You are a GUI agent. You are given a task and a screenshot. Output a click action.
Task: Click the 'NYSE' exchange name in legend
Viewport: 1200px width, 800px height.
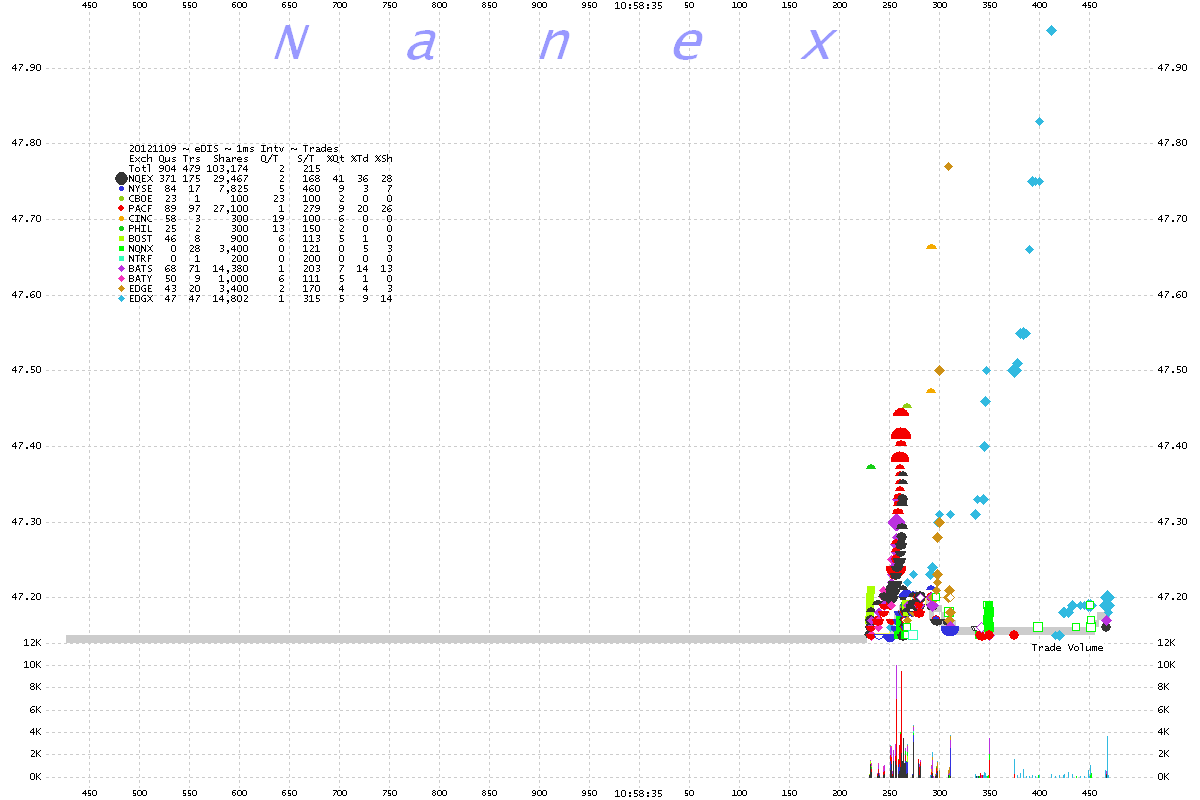point(141,188)
